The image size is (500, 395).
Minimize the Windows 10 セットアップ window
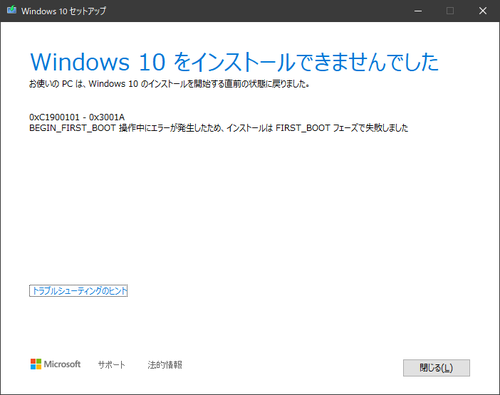point(418,11)
